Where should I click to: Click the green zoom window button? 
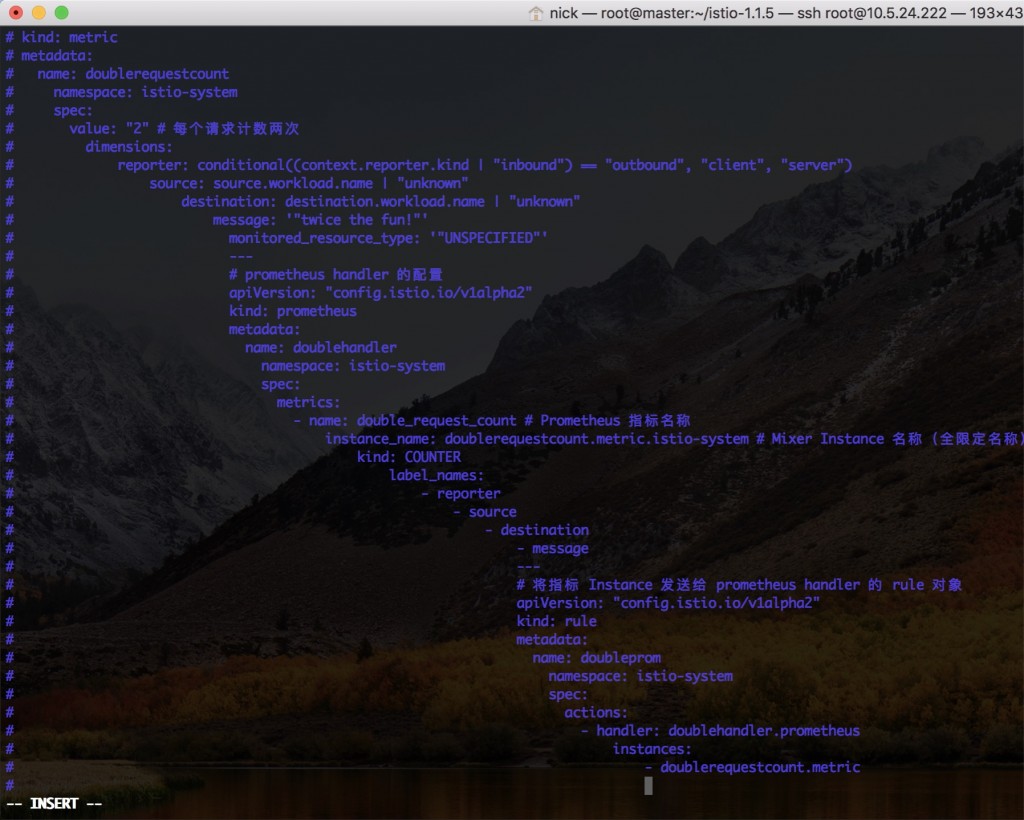pos(61,12)
